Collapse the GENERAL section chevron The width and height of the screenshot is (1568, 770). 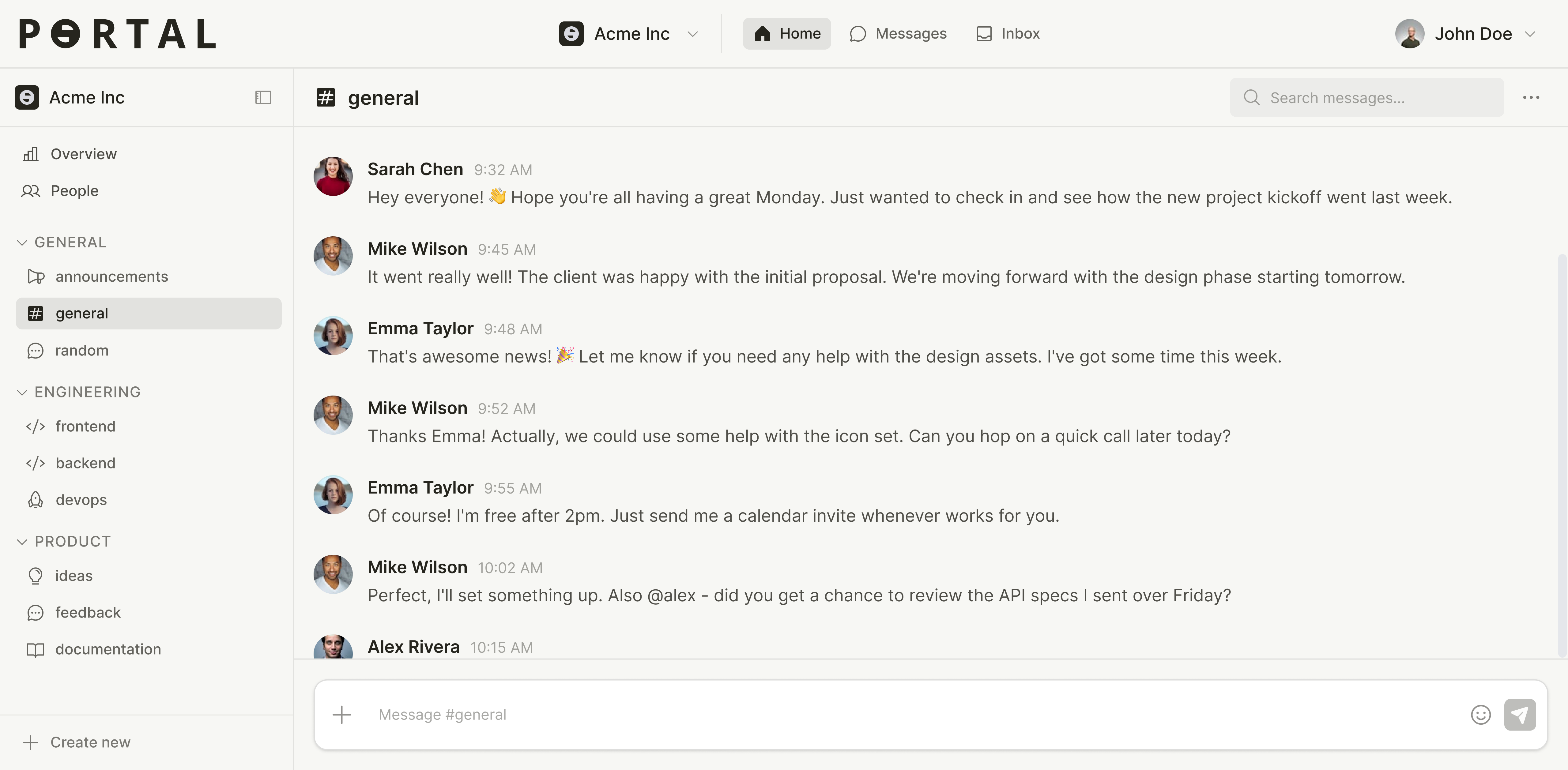coord(22,242)
